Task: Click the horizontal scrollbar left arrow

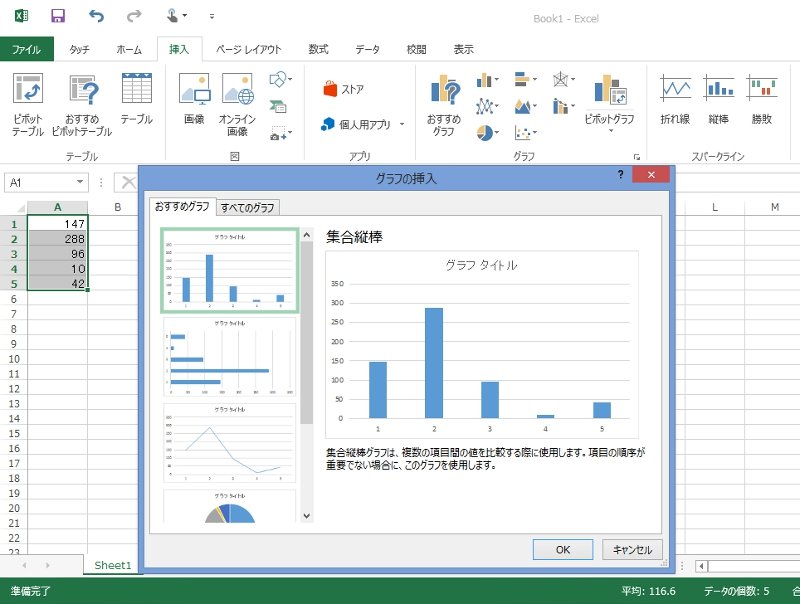Action: [x=702, y=566]
